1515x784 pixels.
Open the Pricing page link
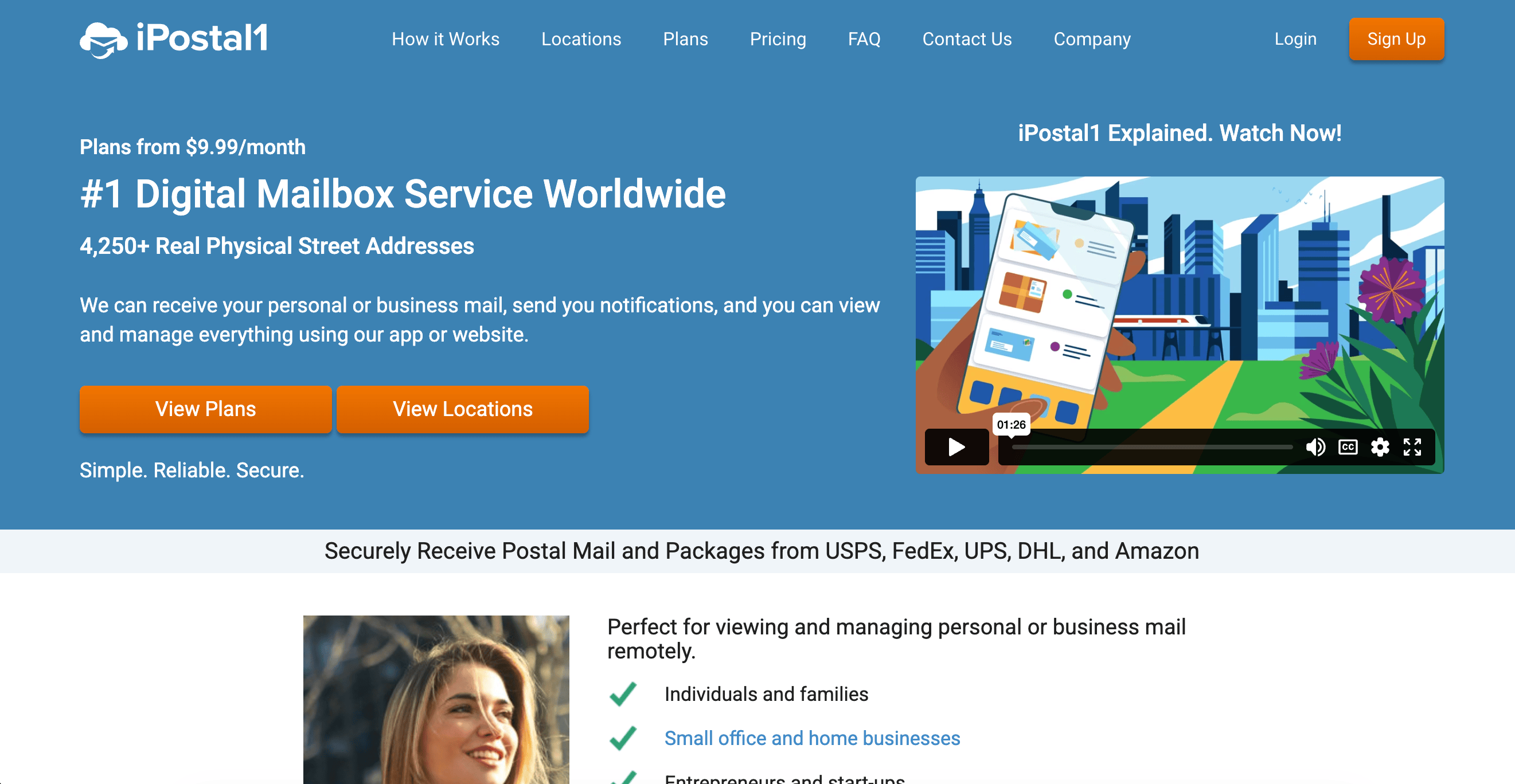[778, 39]
